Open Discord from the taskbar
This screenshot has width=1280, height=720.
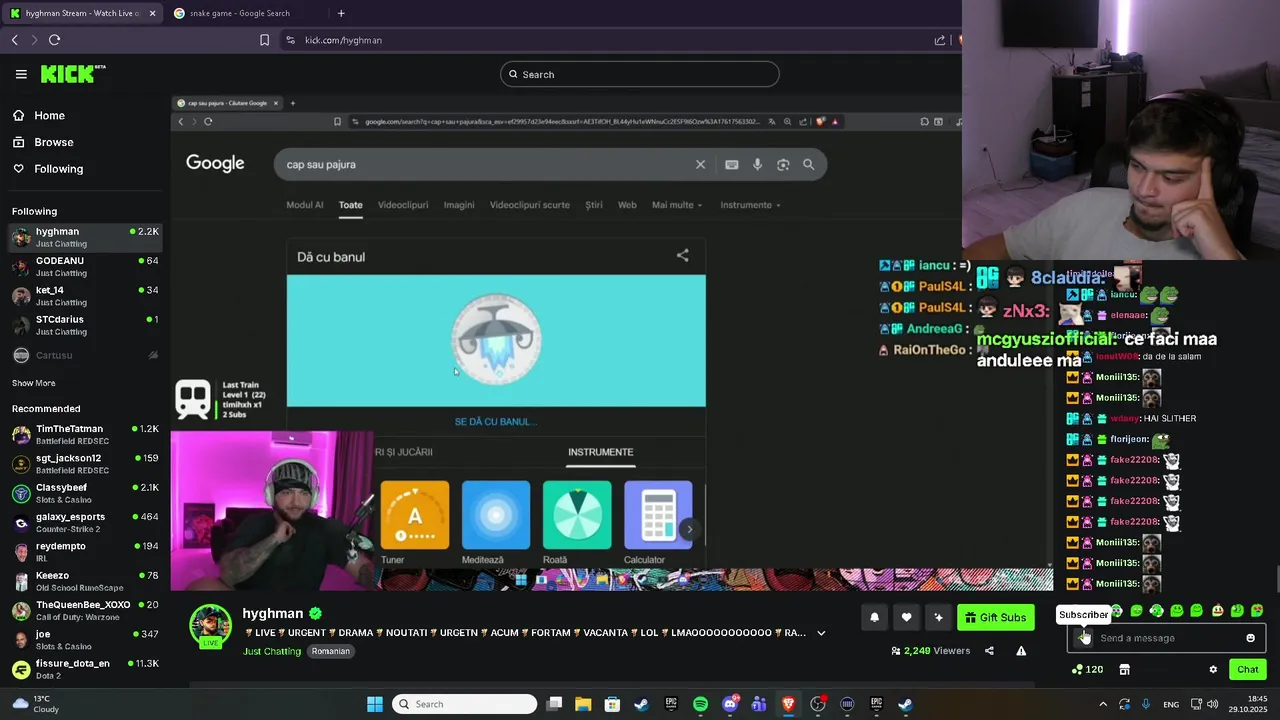click(730, 704)
